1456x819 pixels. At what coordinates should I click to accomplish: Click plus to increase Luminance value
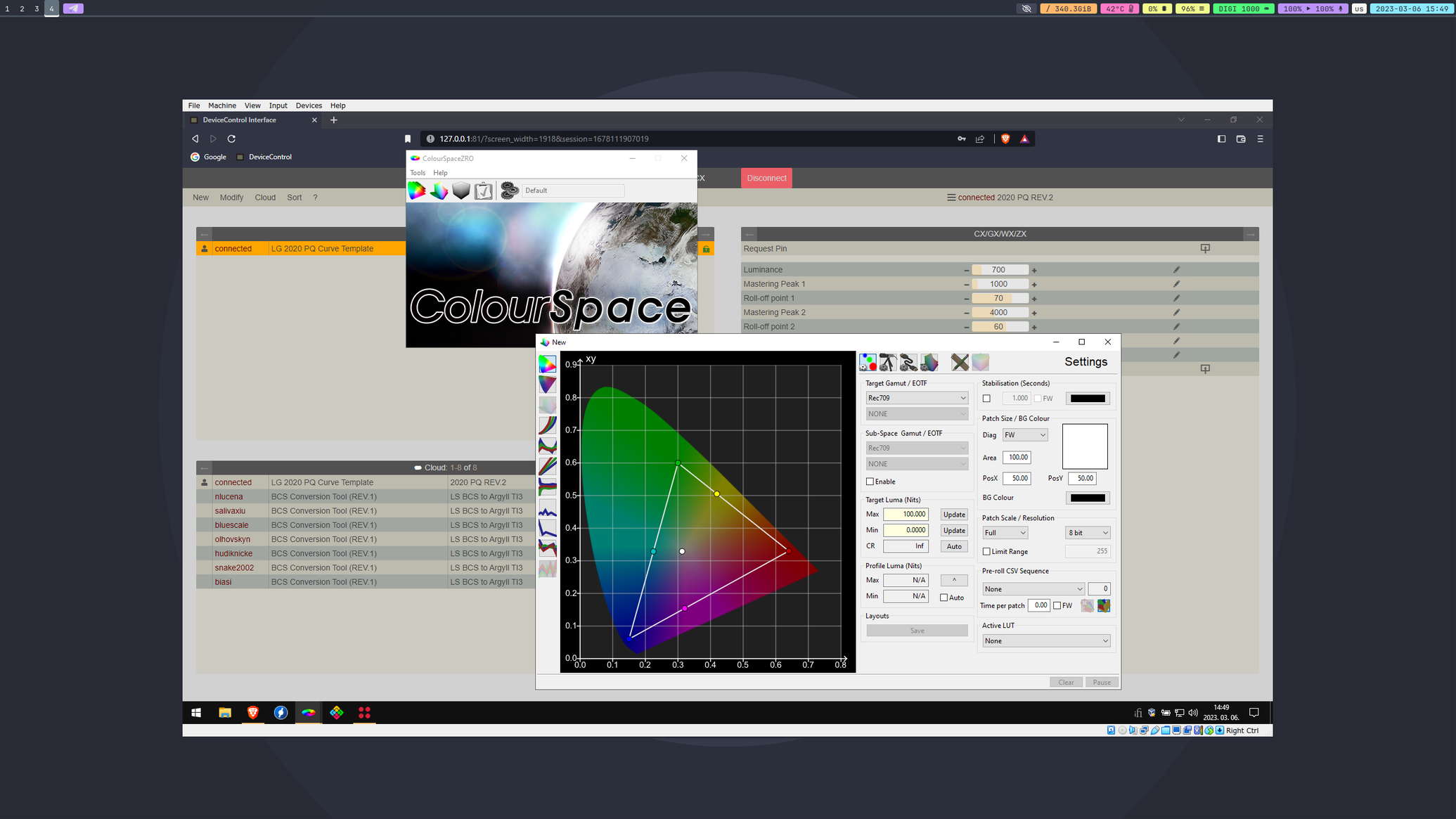[x=1034, y=270]
